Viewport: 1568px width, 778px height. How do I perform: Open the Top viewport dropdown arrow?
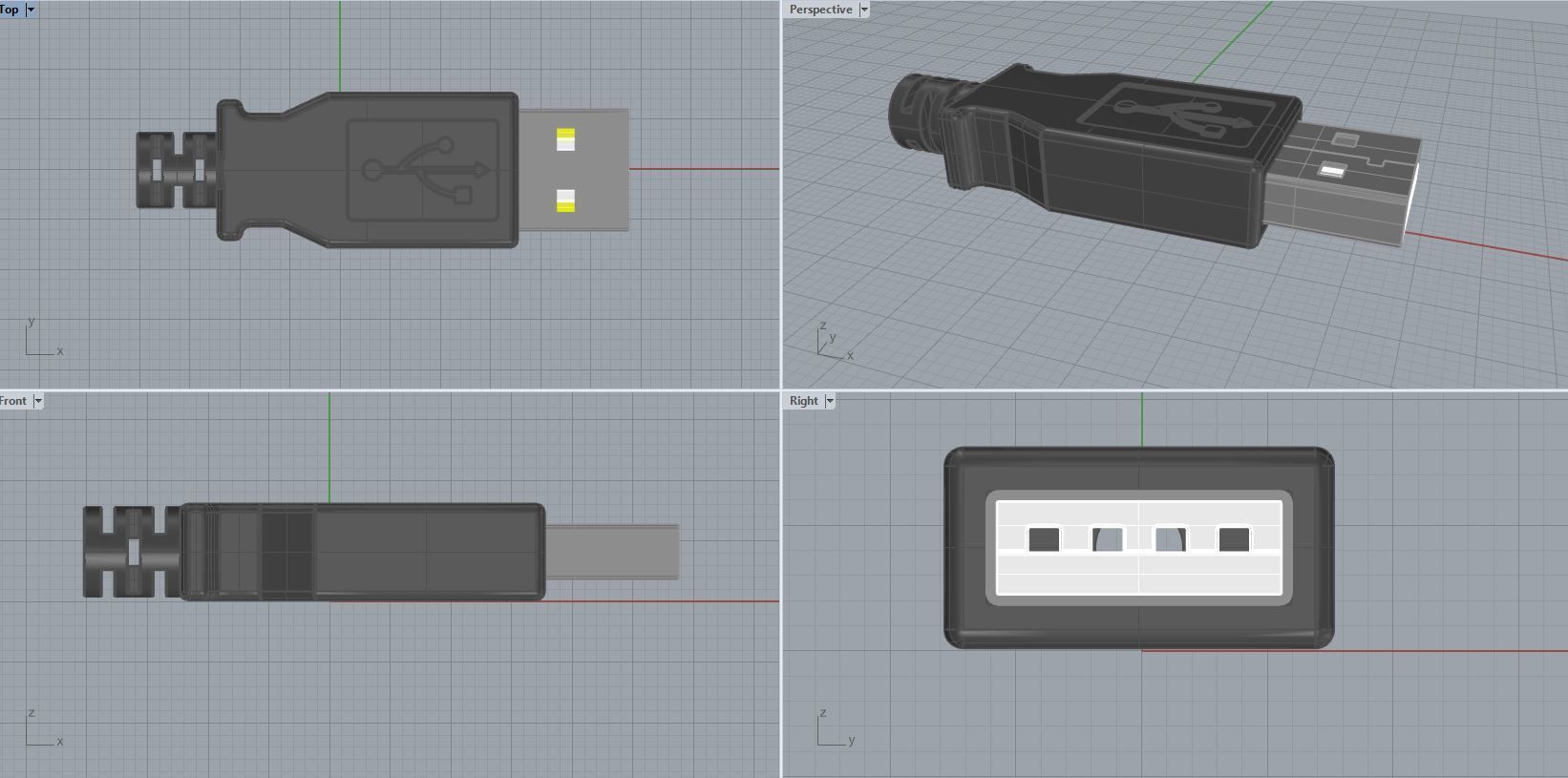31,10
